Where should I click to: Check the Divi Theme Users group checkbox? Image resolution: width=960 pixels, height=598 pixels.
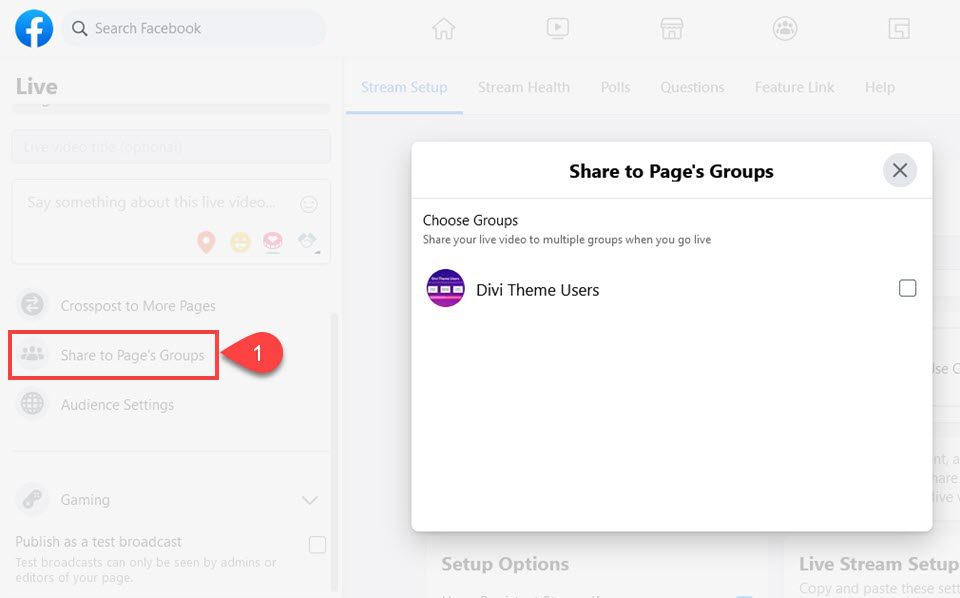(908, 287)
